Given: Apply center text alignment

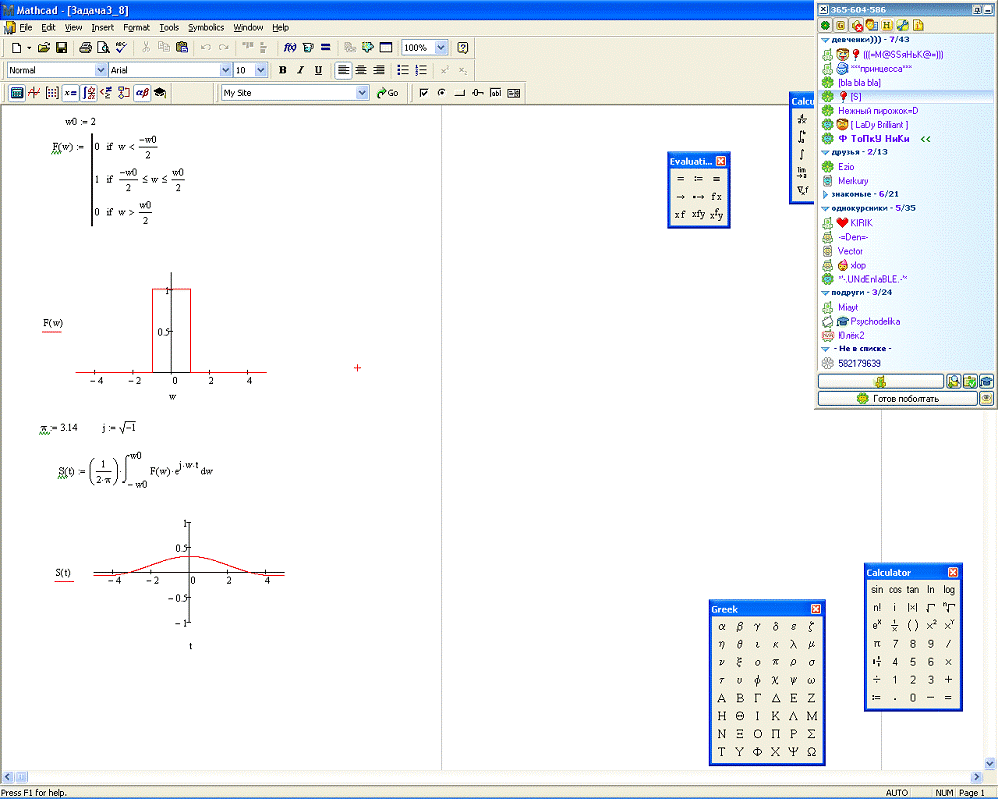Looking at the screenshot, I should coord(361,70).
